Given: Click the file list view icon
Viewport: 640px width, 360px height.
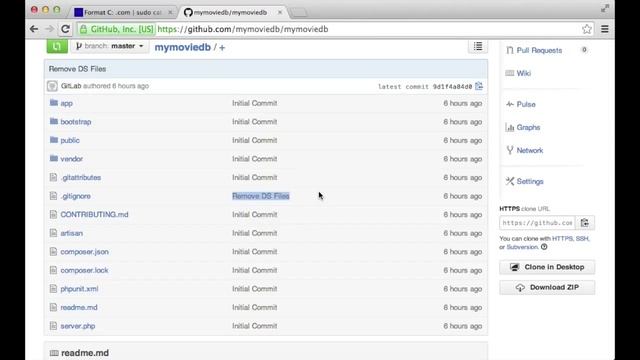Looking at the screenshot, I should click(x=478, y=46).
